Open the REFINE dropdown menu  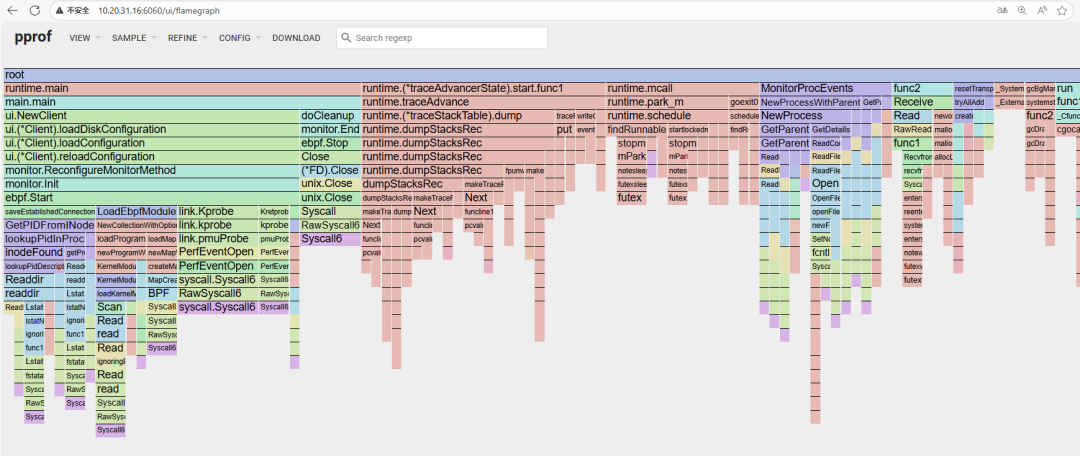[x=188, y=38]
